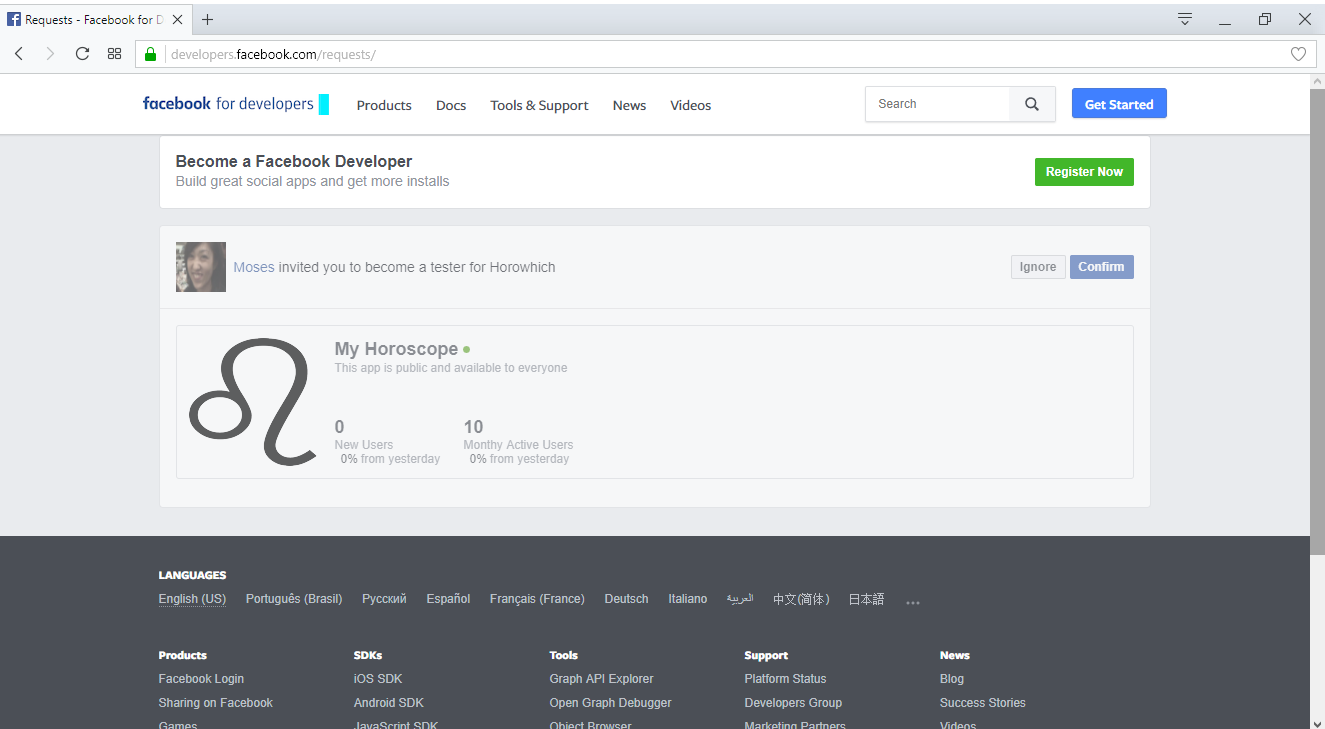
Task: Focus the Search input field
Action: point(938,104)
